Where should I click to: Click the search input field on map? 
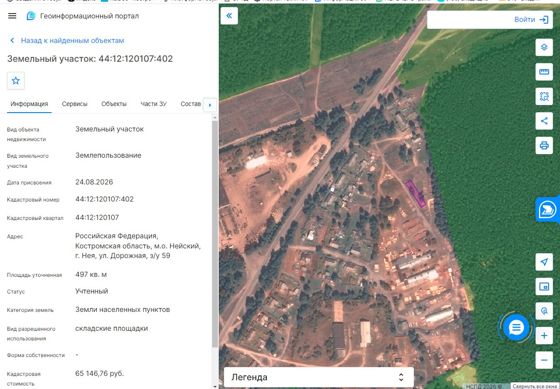[468, 20]
